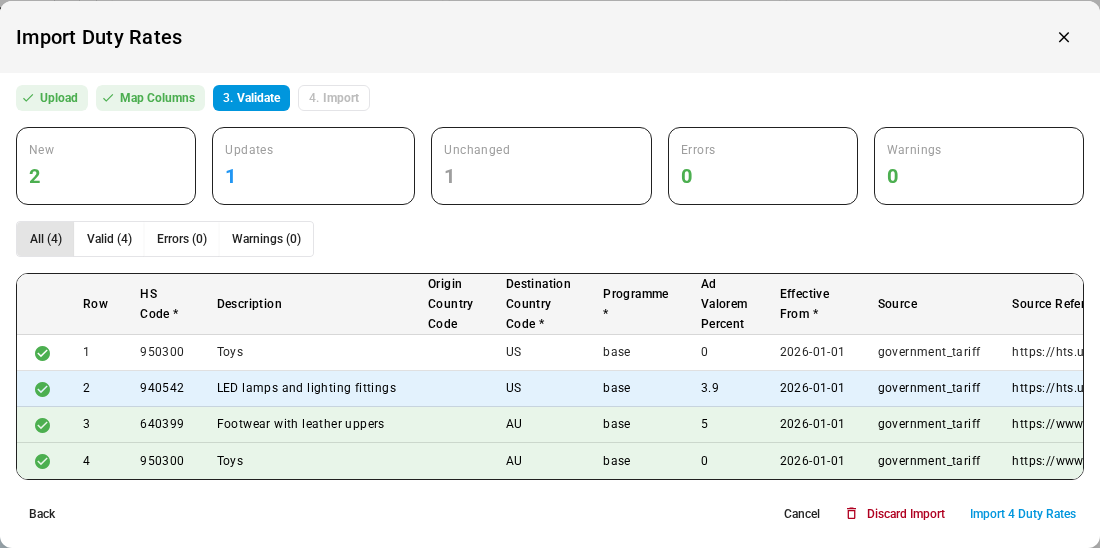Click Import 4 Duty Rates
1100x548 pixels.
(x=1023, y=514)
